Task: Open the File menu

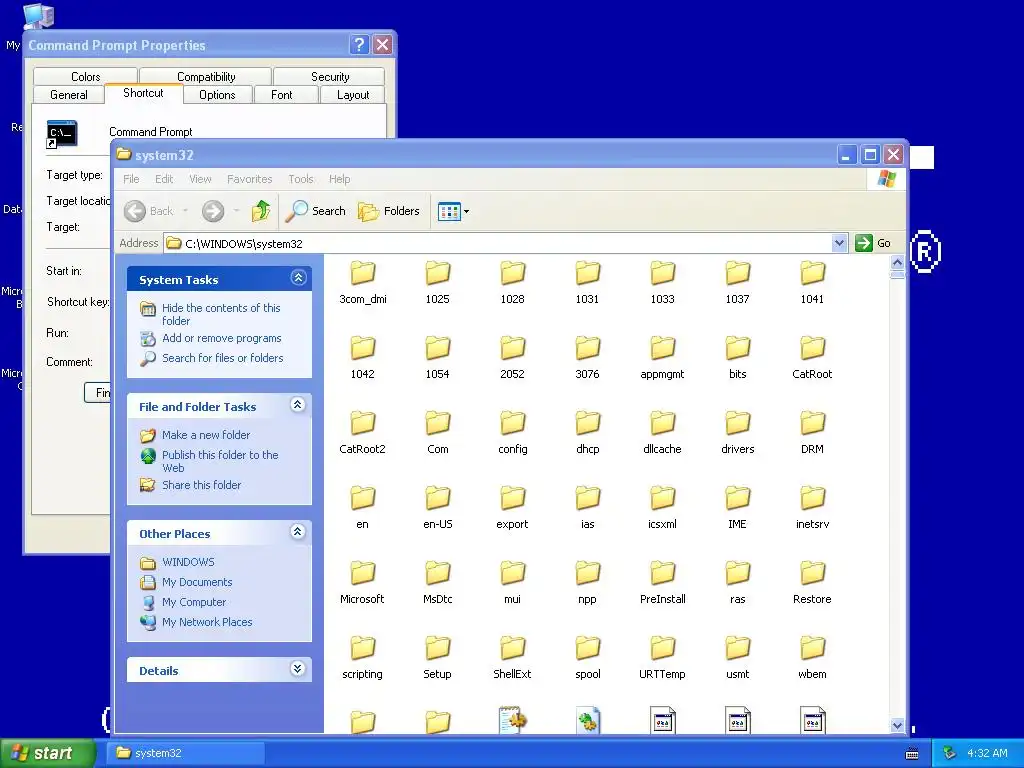Action: (131, 179)
